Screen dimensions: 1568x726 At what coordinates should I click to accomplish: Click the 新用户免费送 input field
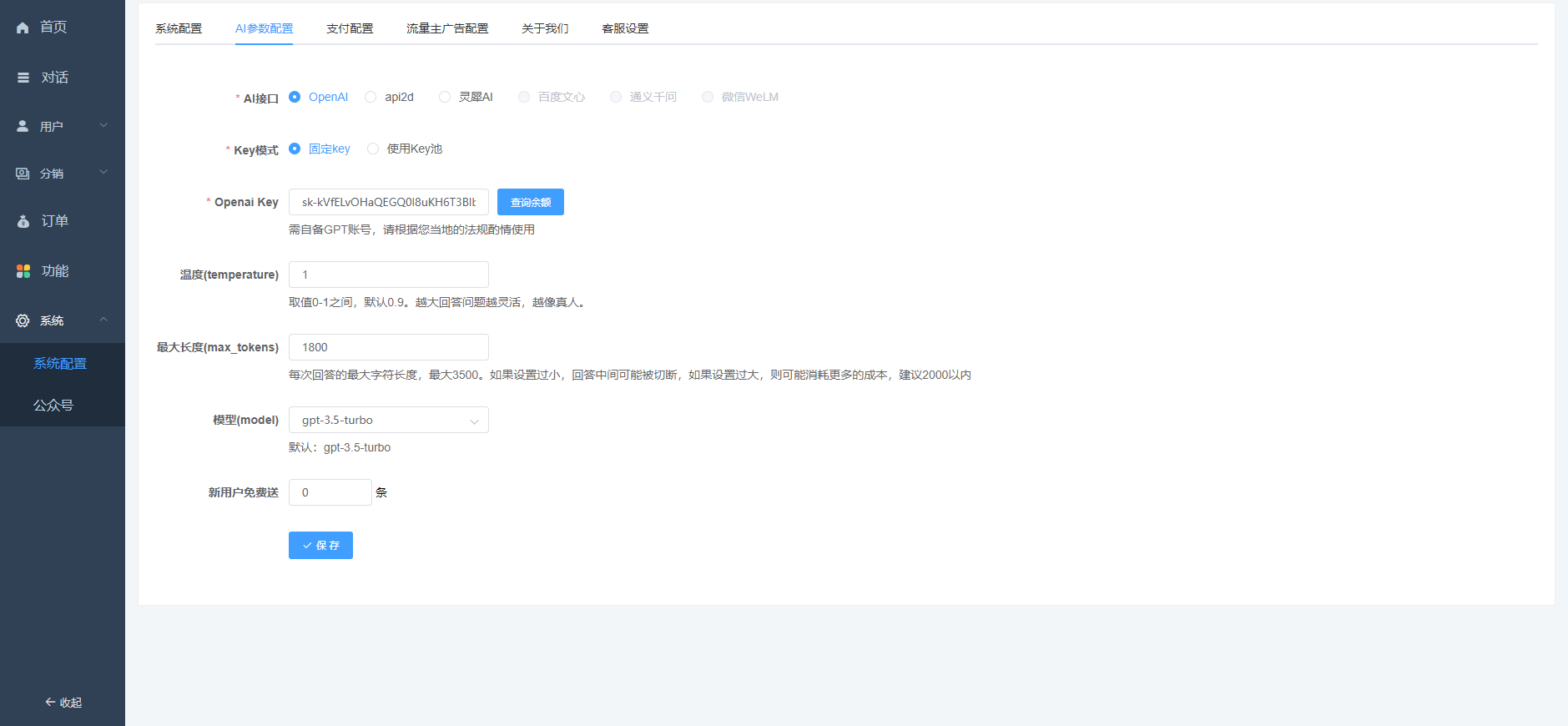[x=330, y=492]
